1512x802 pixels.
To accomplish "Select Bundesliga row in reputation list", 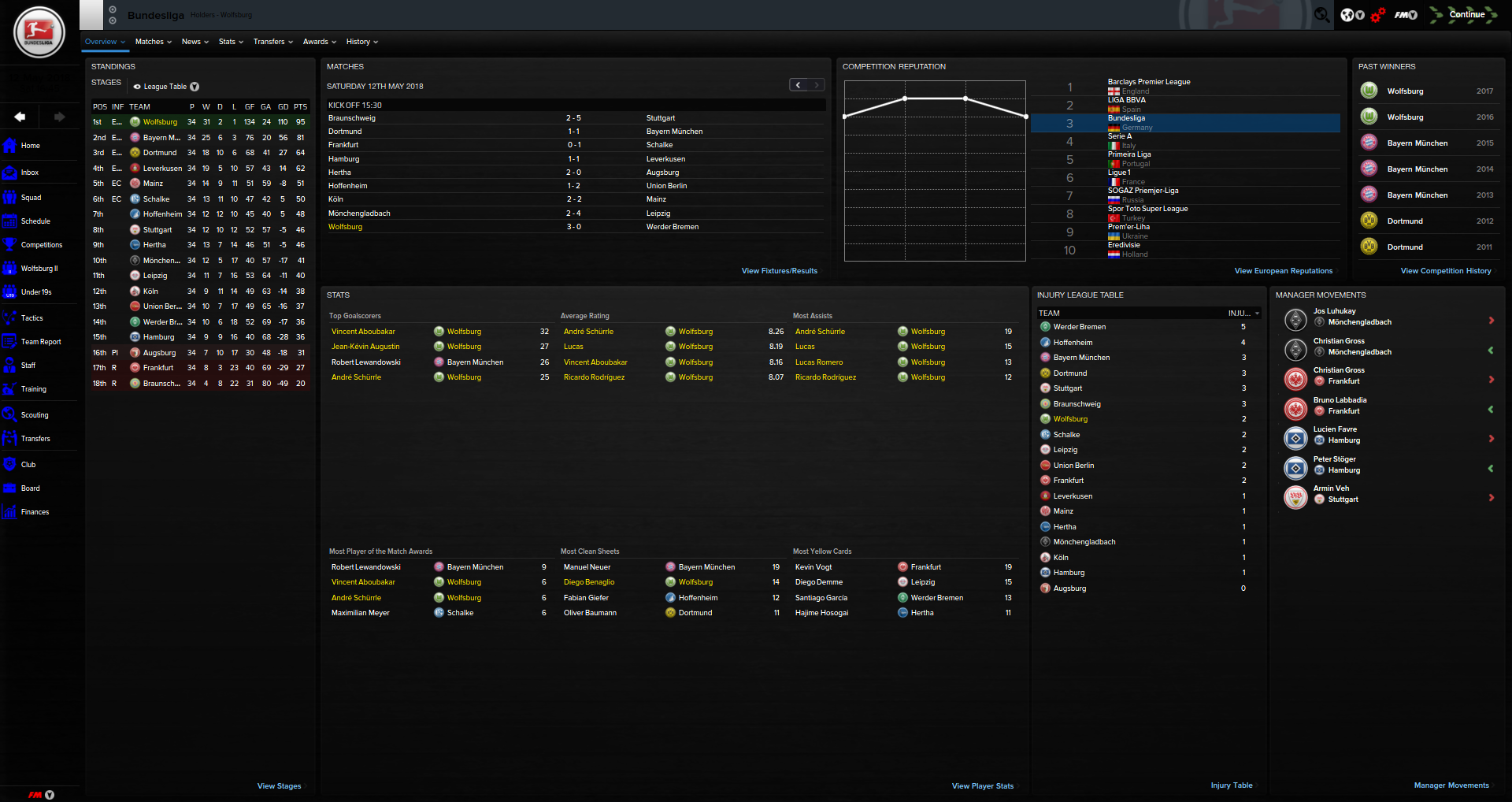I will pyautogui.click(x=1185, y=123).
